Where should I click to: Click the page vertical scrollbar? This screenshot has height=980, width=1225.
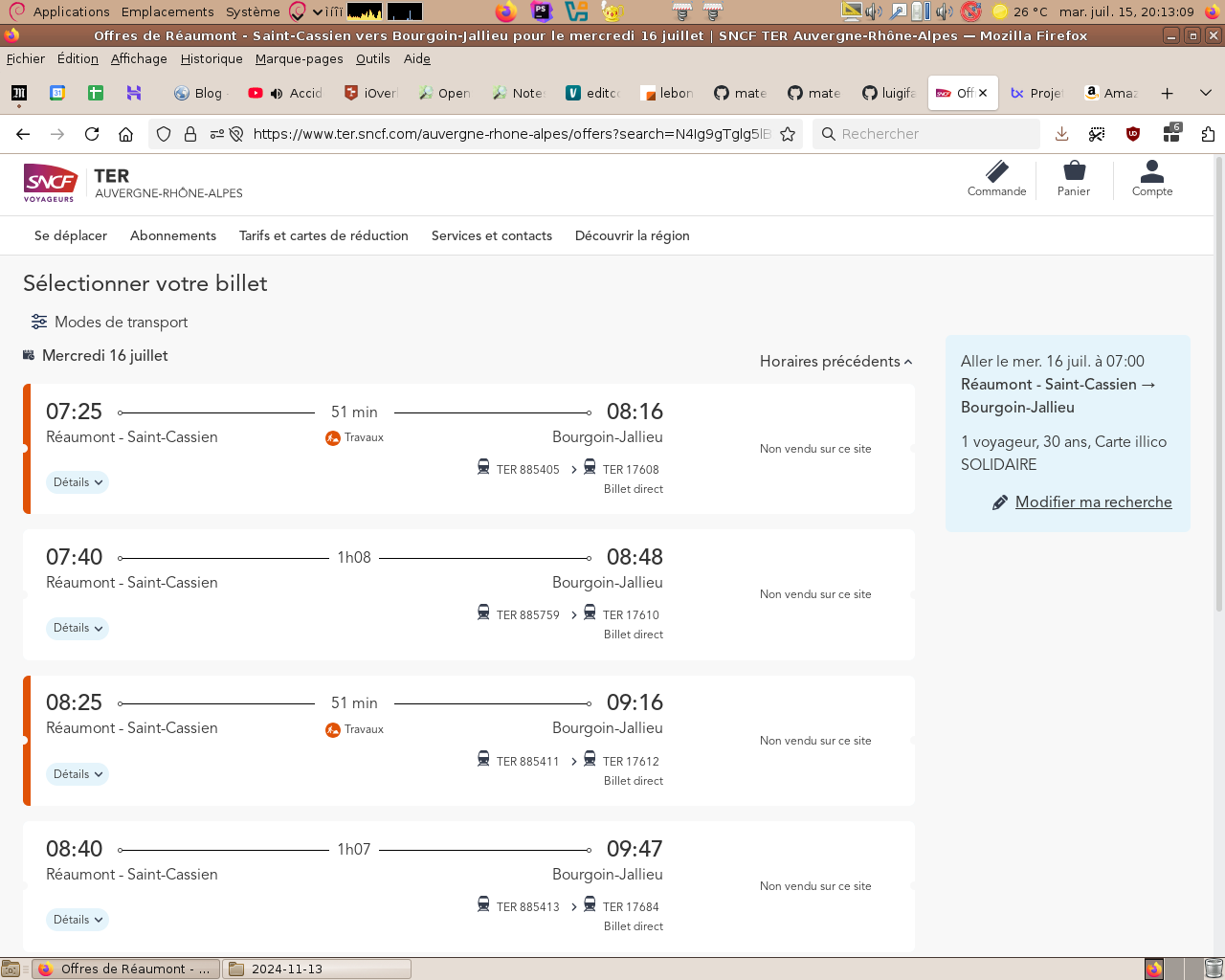pos(1218,383)
